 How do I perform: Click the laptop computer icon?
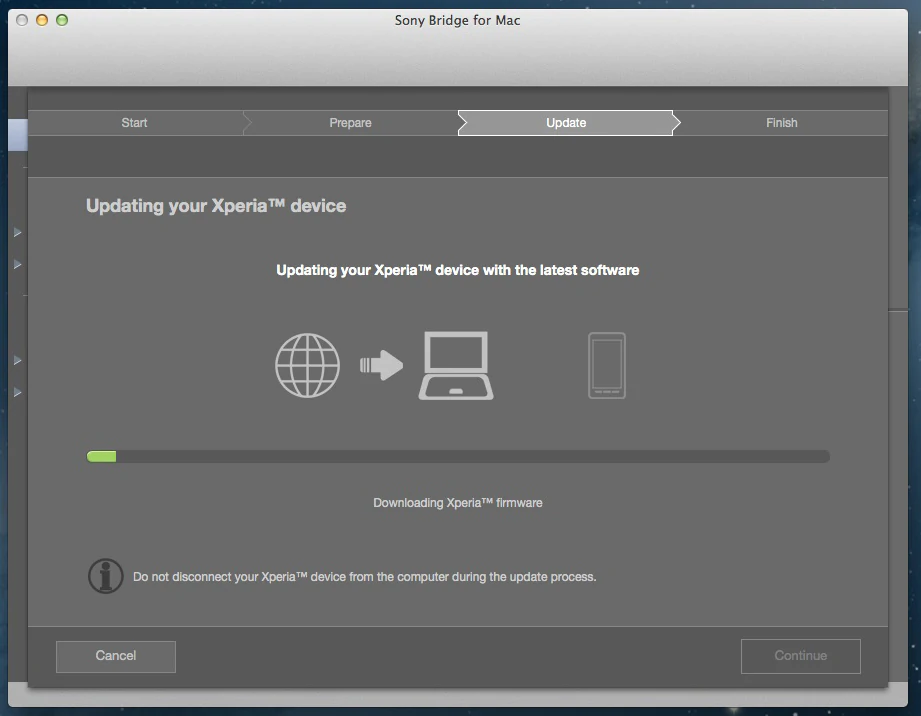[x=455, y=366]
